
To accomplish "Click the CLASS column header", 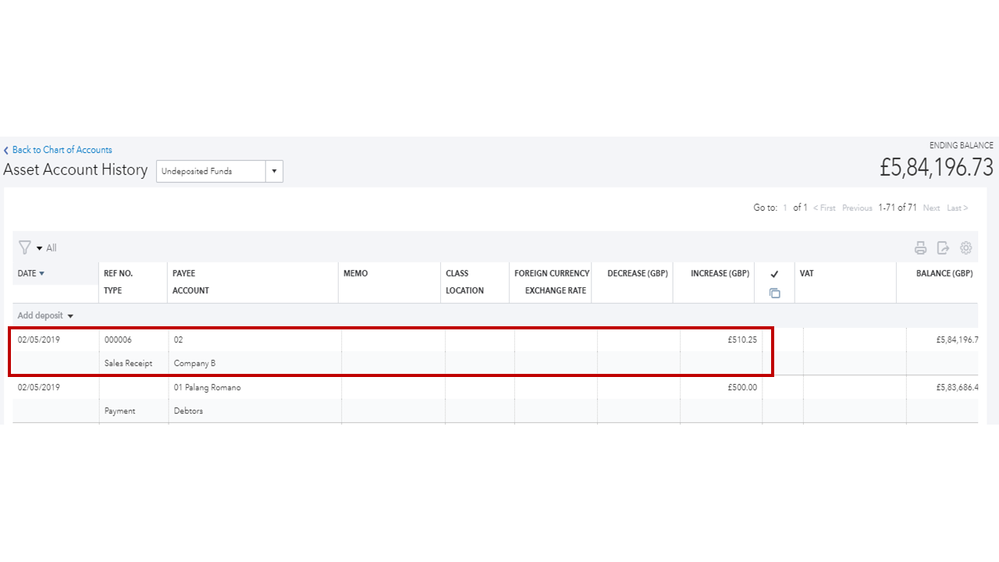I will [457, 273].
